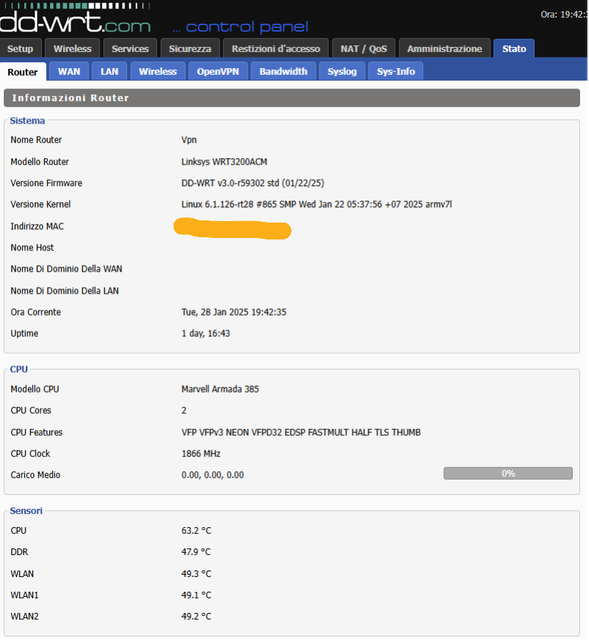
Task: View the Bandwidth sub-tab
Action: coord(283,71)
